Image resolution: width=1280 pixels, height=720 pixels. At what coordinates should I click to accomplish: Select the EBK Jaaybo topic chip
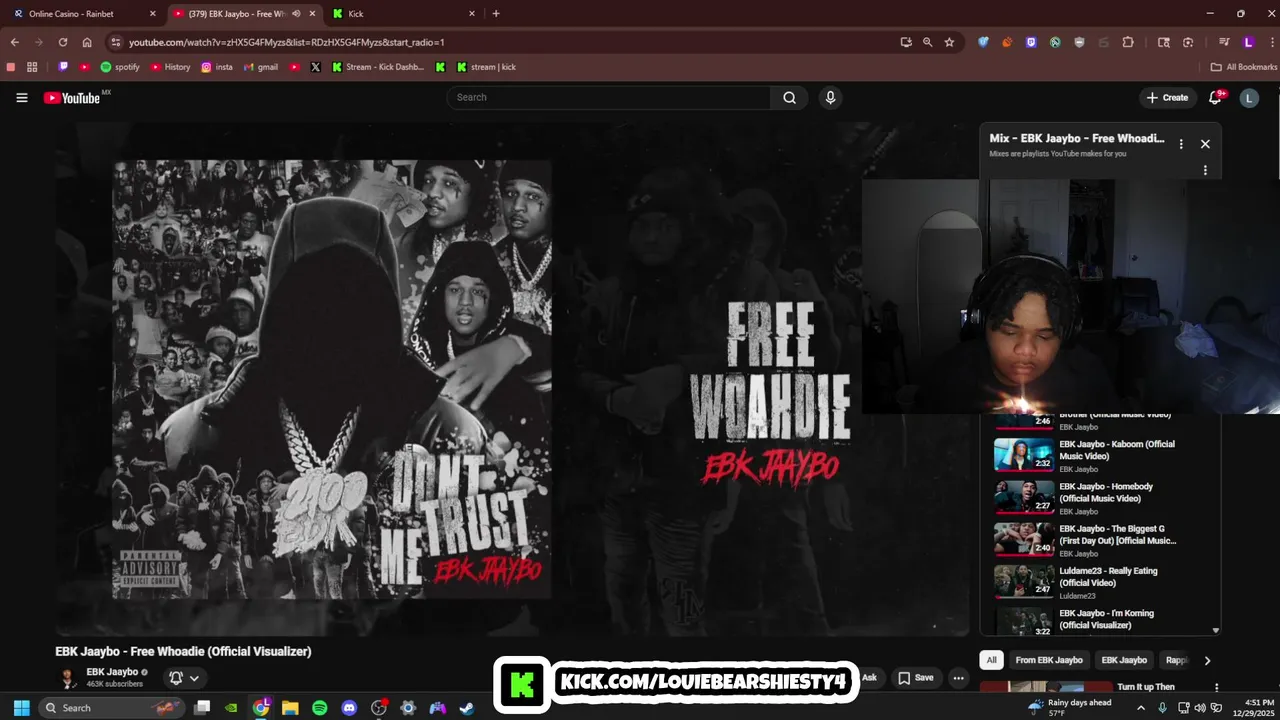pyautogui.click(x=1124, y=660)
